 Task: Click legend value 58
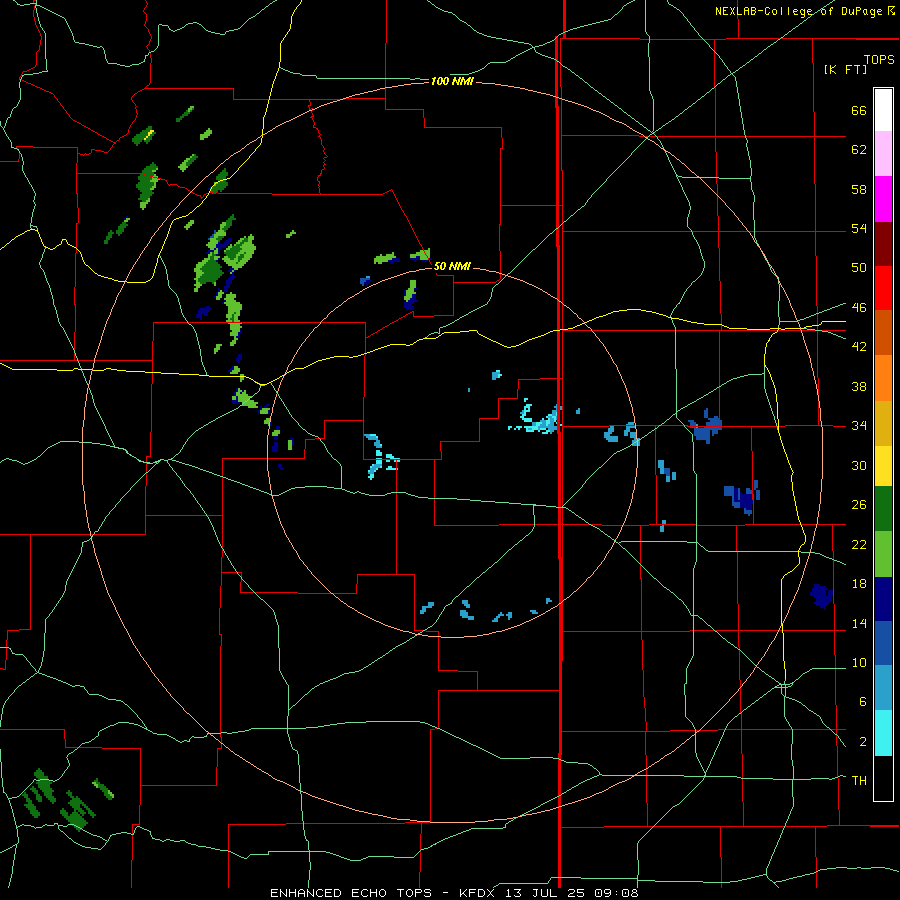pos(859,189)
